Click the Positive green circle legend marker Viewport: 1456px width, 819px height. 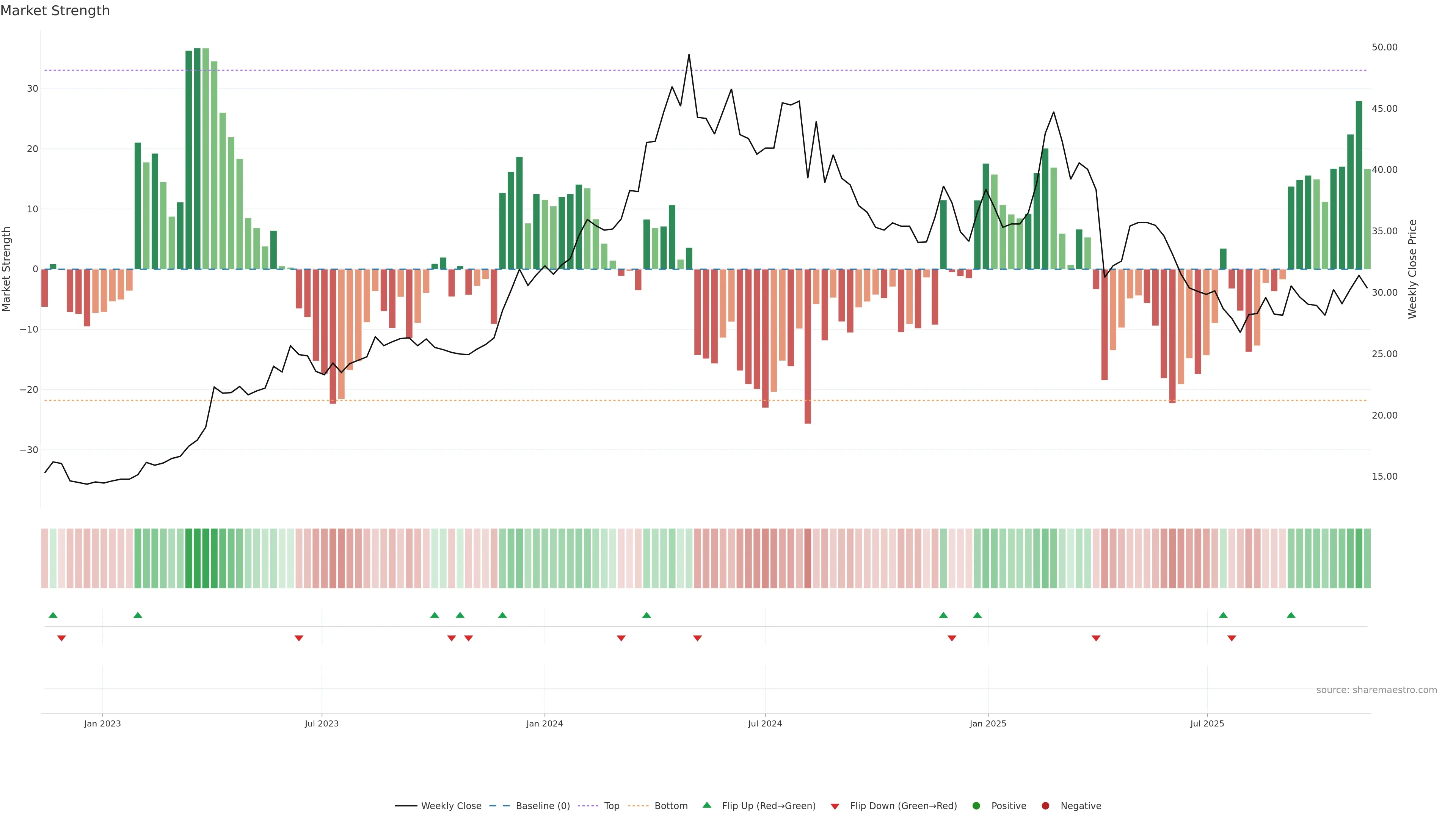[976, 806]
